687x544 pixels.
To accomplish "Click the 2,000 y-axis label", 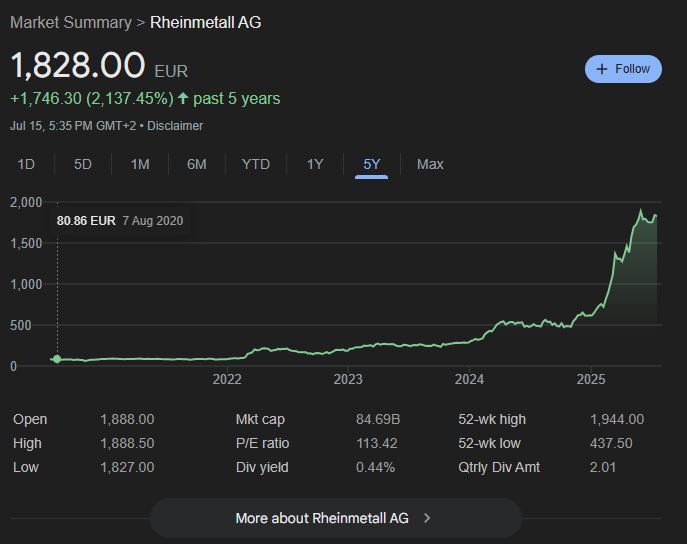I will 26,202.
